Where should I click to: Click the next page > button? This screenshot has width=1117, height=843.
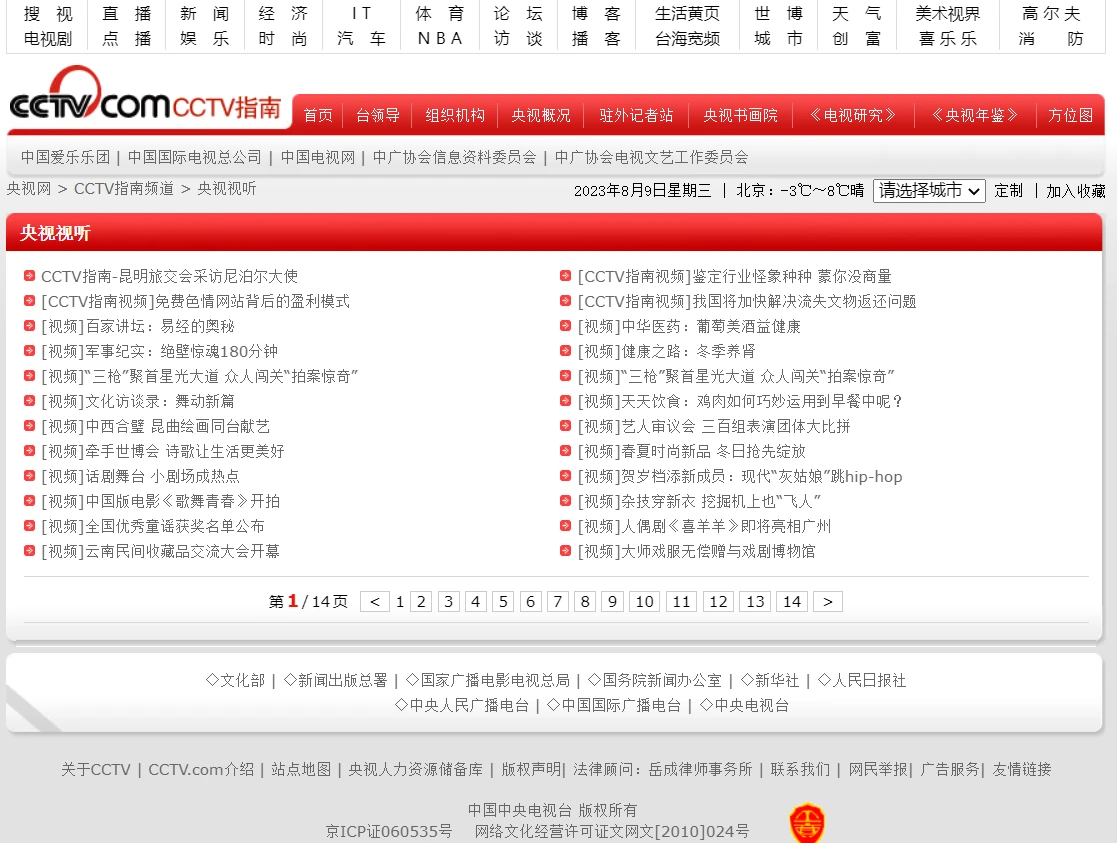pos(828,601)
